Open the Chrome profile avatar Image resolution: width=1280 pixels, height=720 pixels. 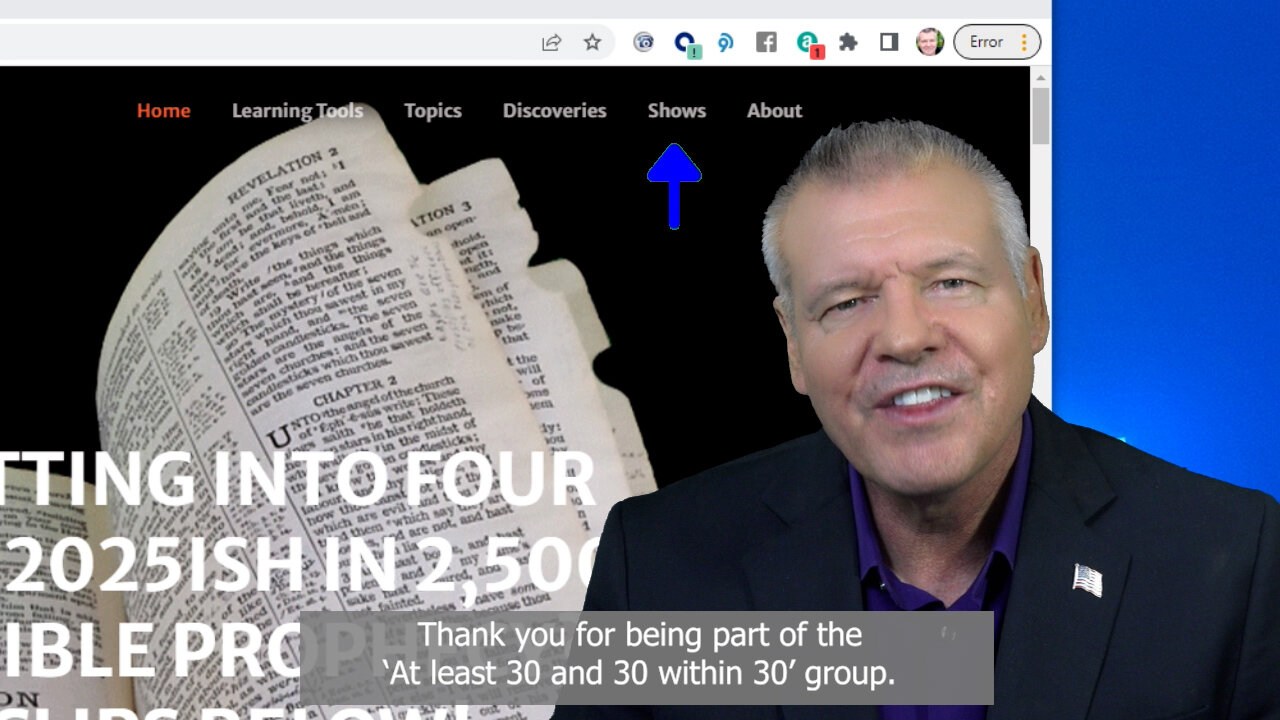[930, 42]
